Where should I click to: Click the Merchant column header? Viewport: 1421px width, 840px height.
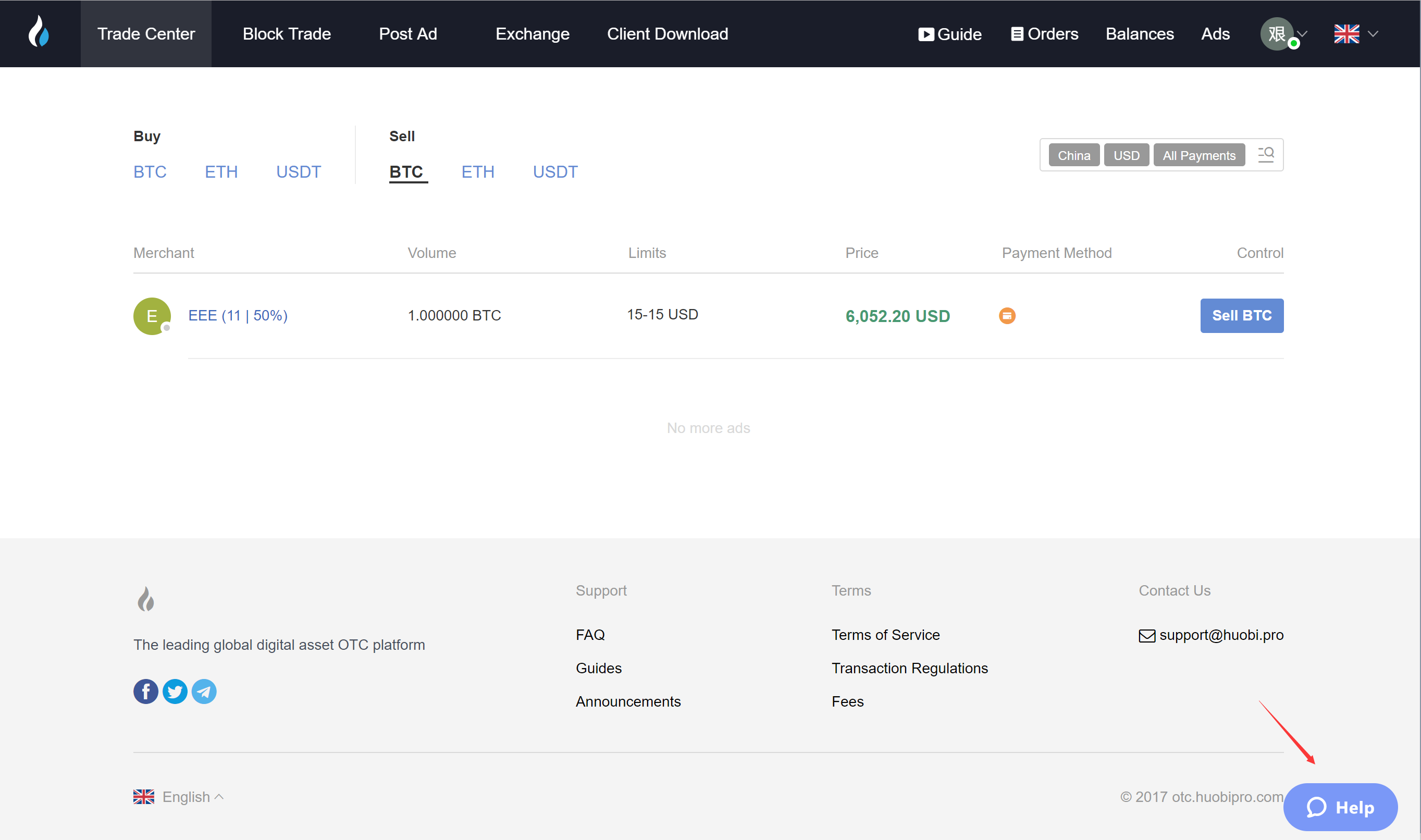[164, 252]
